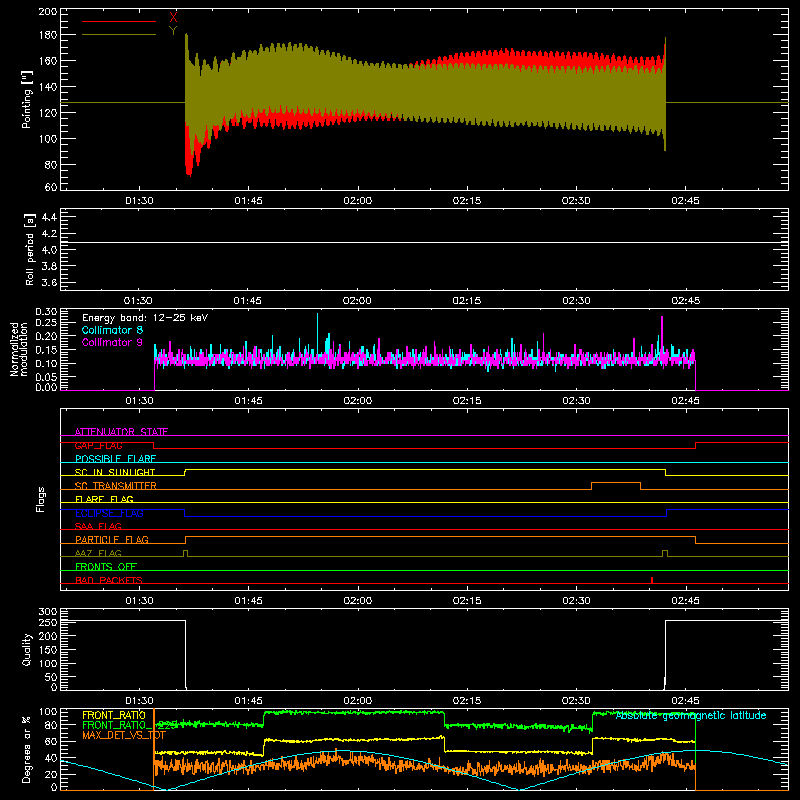Click the white Roll period line
Image resolution: width=800 pixels, height=800 pixels.
pyautogui.click(x=424, y=242)
